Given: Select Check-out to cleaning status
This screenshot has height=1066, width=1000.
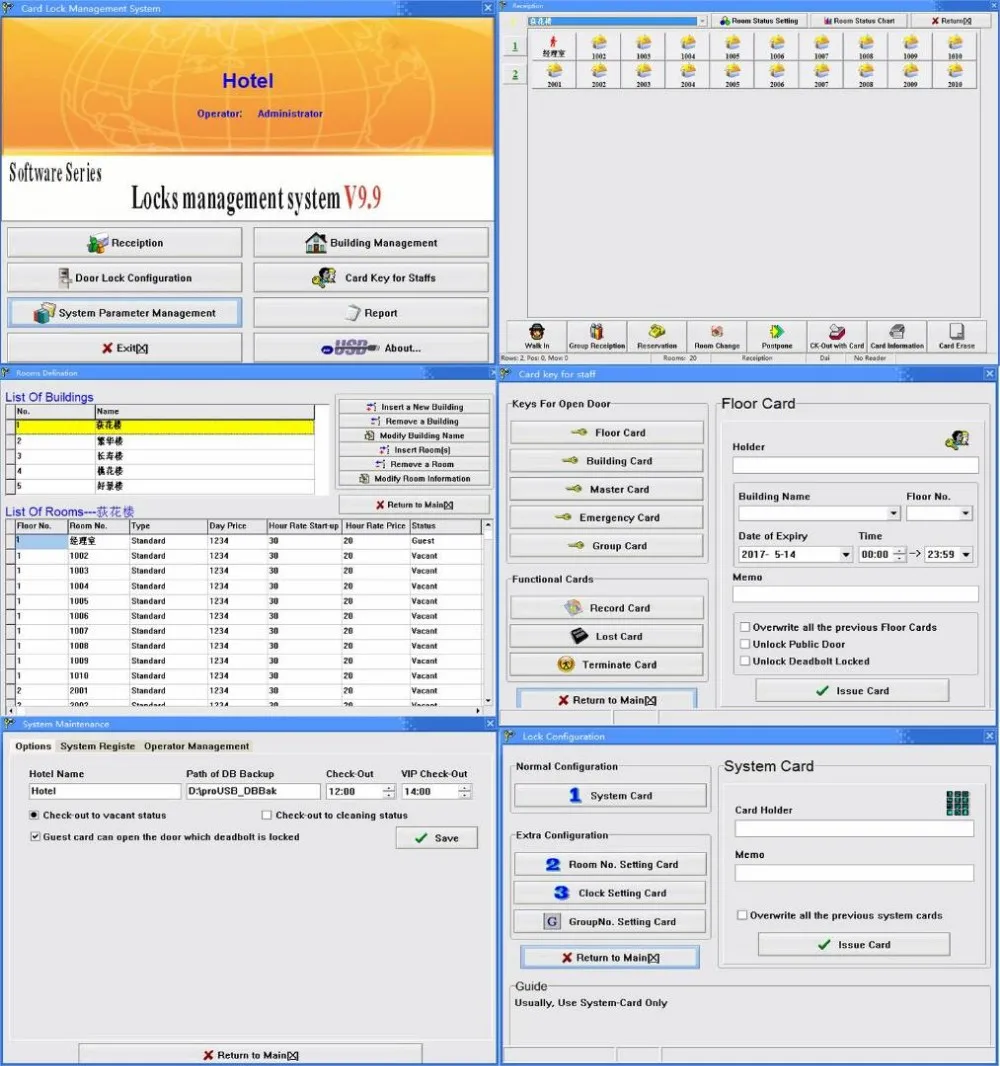Looking at the screenshot, I should [x=266, y=816].
